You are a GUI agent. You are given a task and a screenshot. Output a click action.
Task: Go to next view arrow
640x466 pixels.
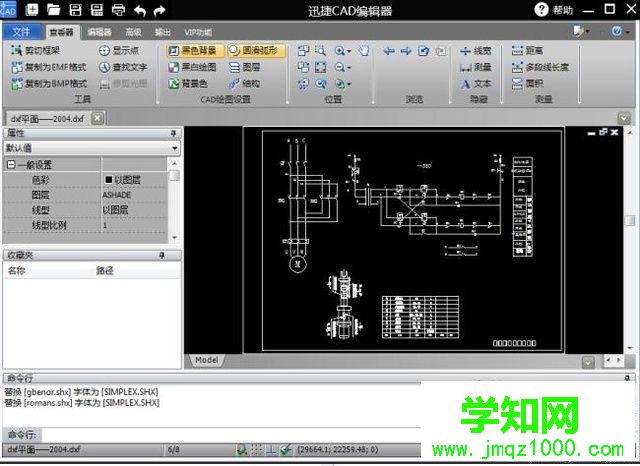click(x=406, y=51)
